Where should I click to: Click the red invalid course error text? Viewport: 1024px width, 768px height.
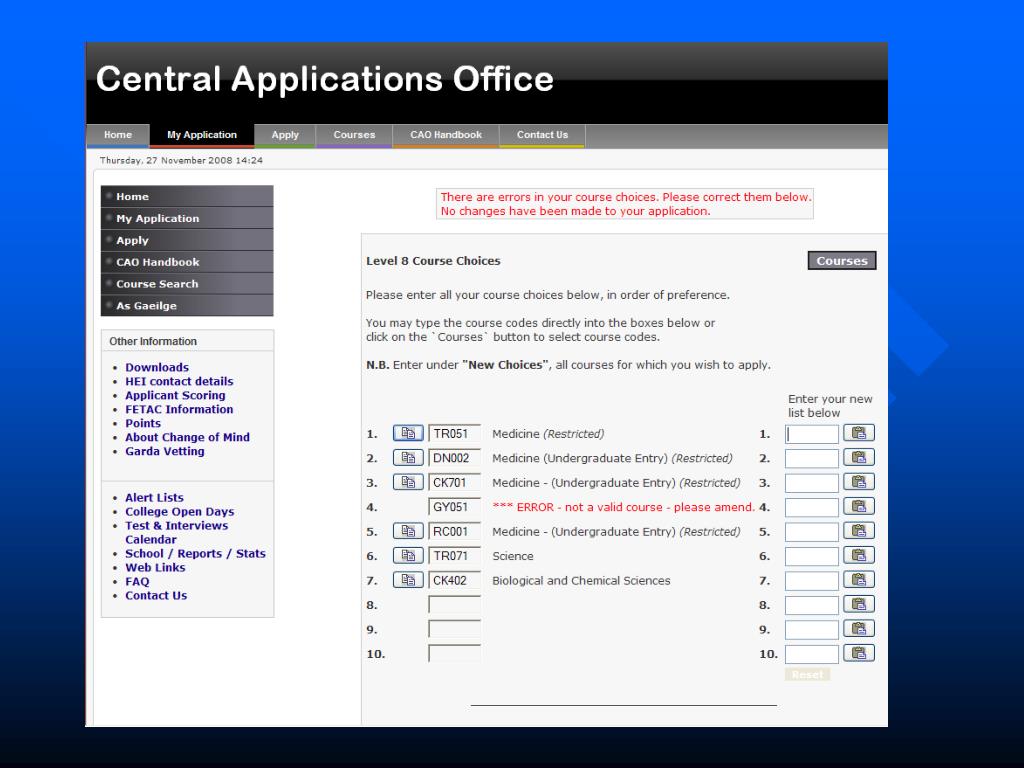tap(624, 507)
